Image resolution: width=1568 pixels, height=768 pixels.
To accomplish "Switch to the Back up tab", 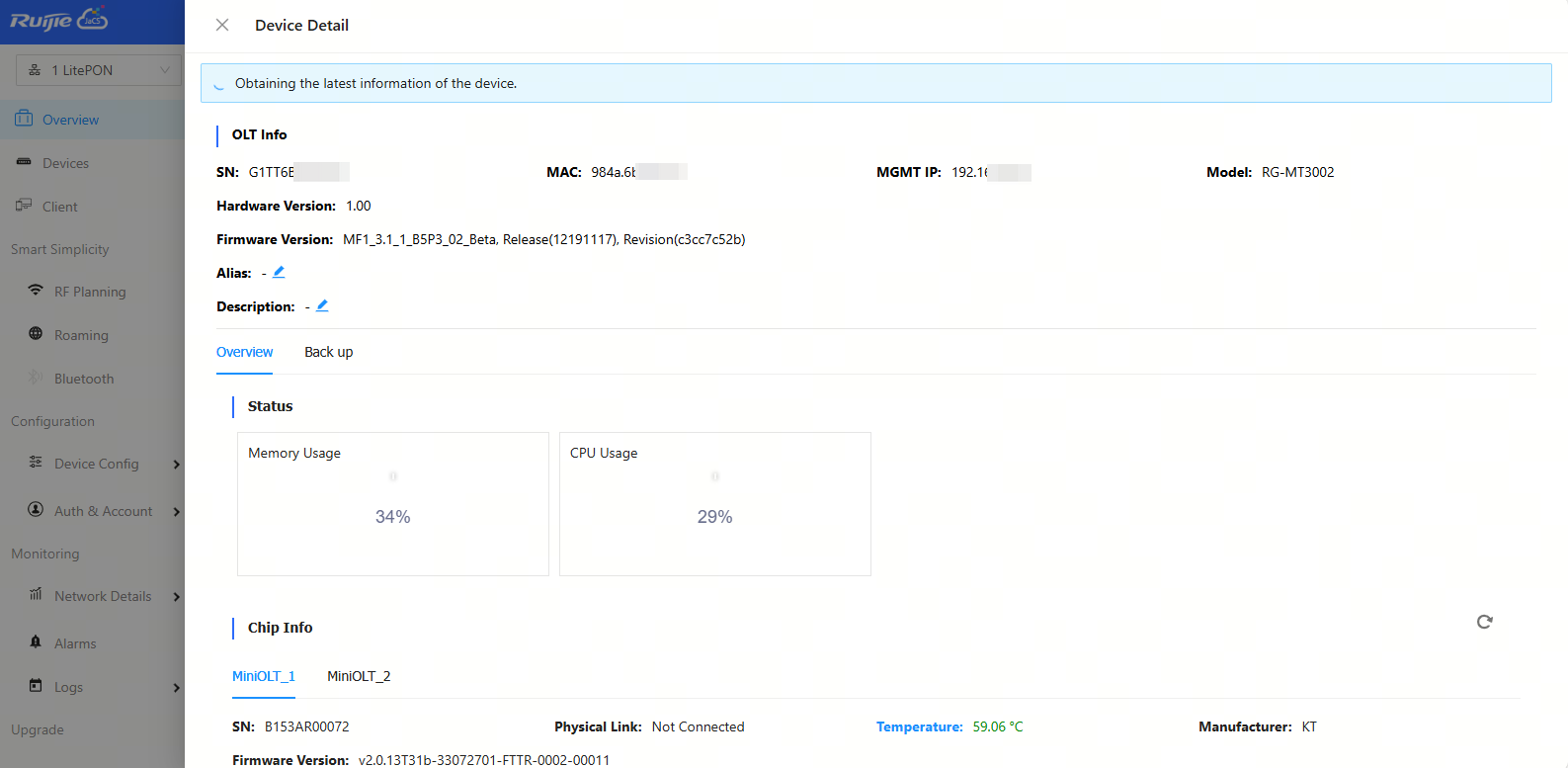I will (328, 352).
